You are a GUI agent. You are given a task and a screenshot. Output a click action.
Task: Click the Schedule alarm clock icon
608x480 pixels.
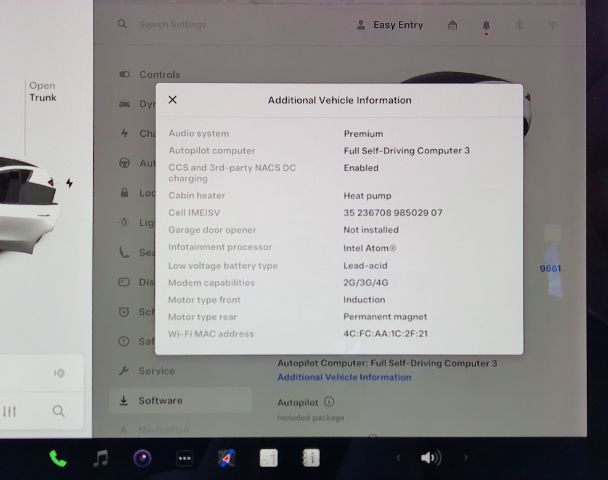coord(124,312)
